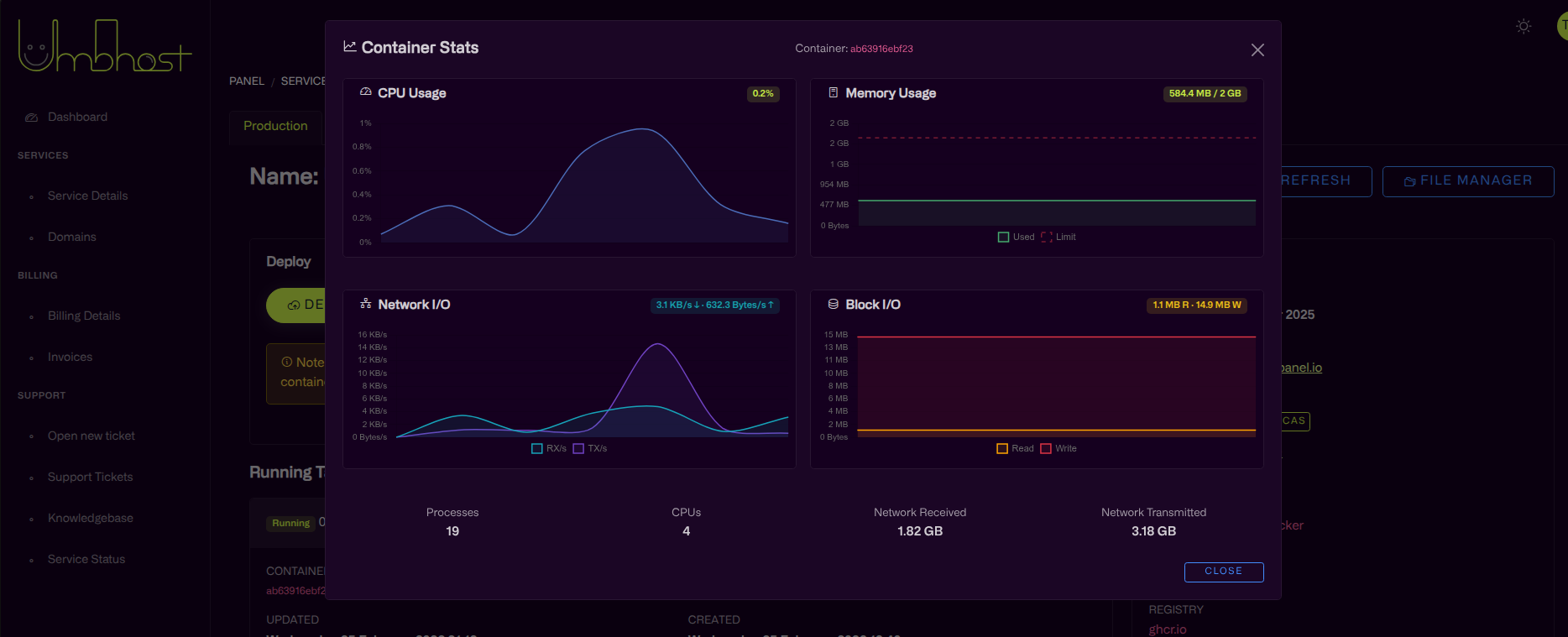Close the Container Stats dialog with X
1568x637 pixels.
(1257, 50)
